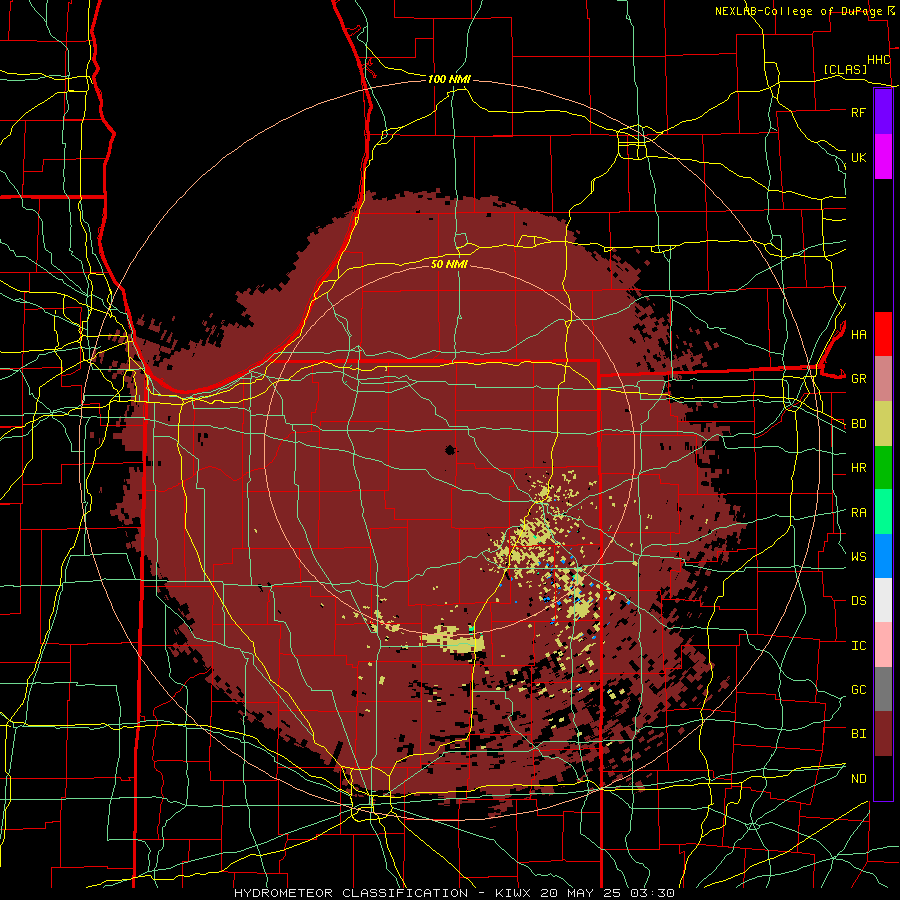Click the RF legend label
900x900 pixels.
(x=858, y=112)
